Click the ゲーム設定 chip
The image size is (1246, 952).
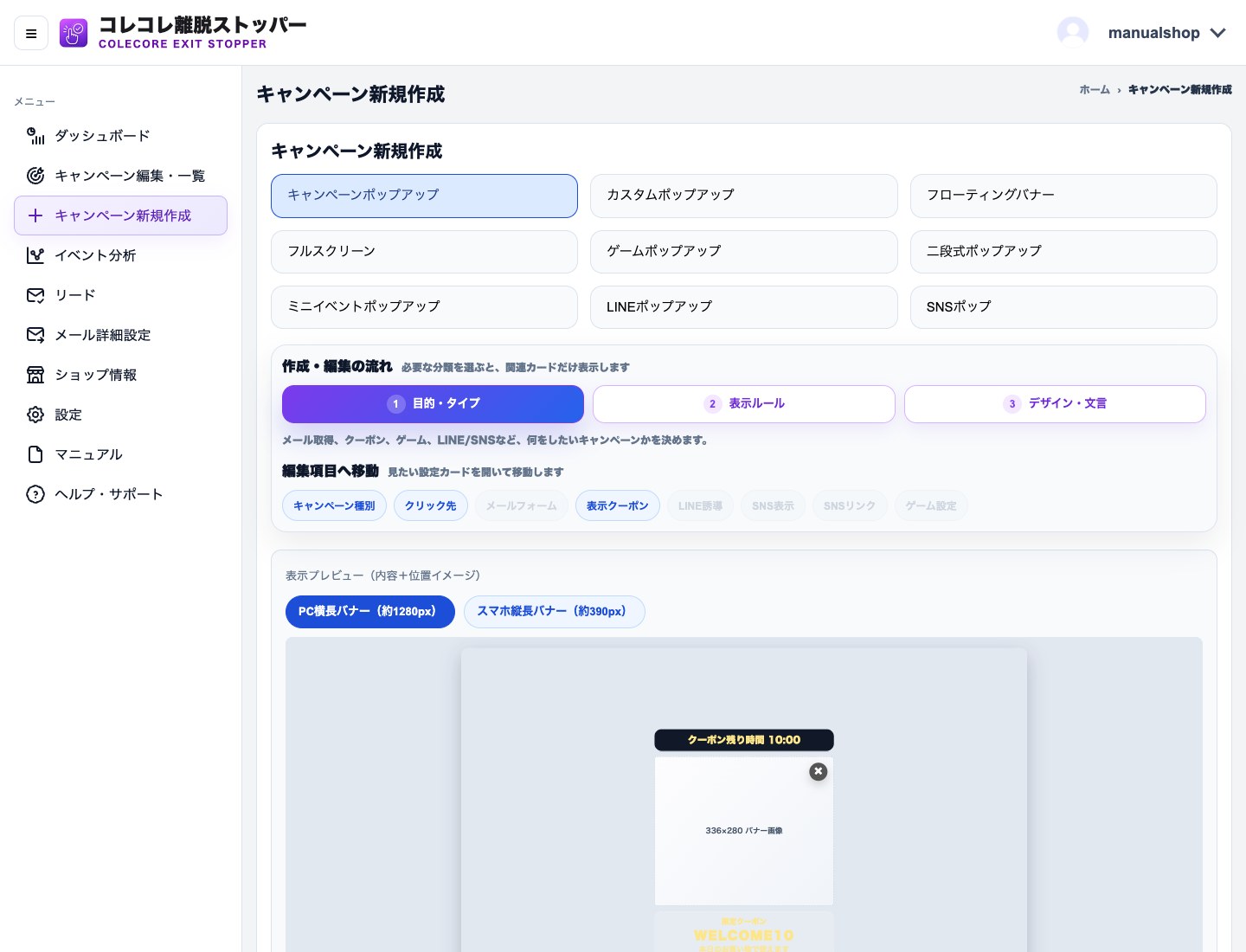pos(931,505)
